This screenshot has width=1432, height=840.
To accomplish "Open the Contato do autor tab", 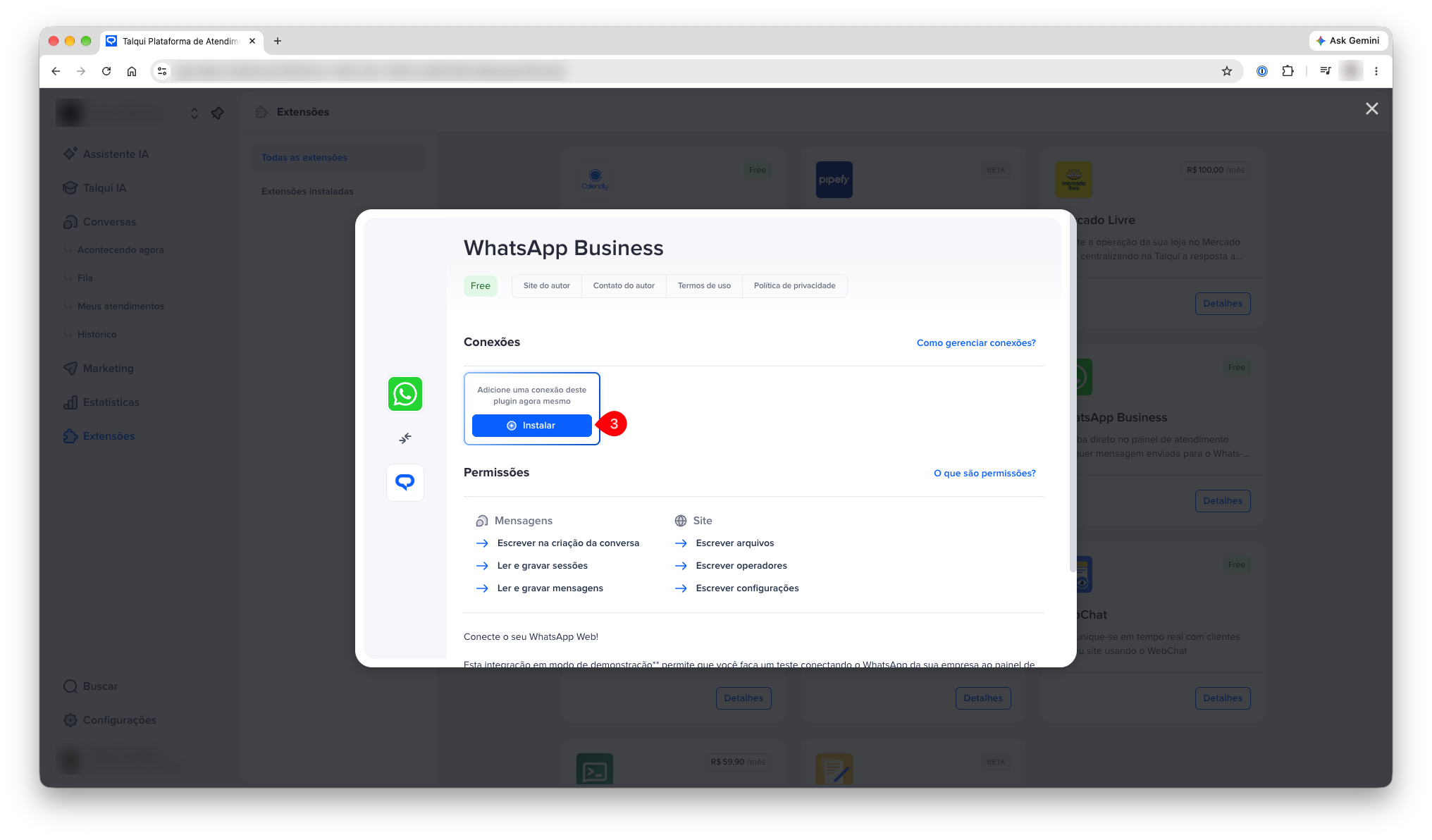I will [624, 286].
